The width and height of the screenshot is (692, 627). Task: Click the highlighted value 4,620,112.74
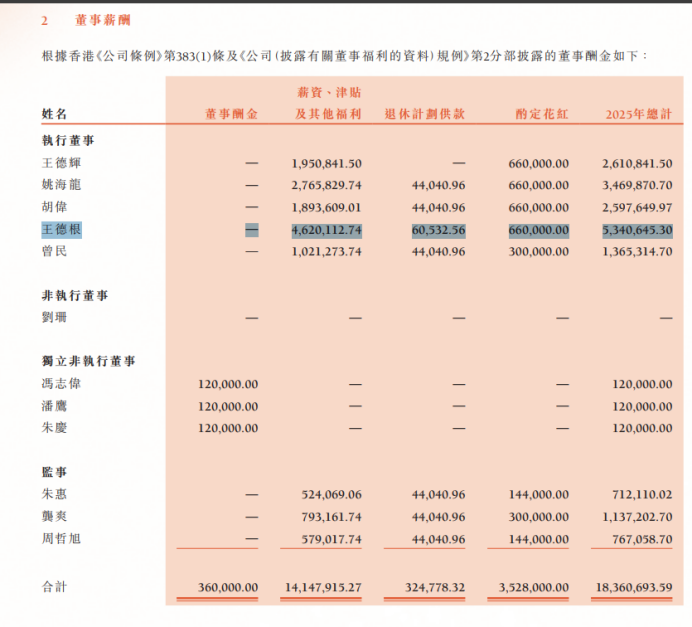(327, 230)
